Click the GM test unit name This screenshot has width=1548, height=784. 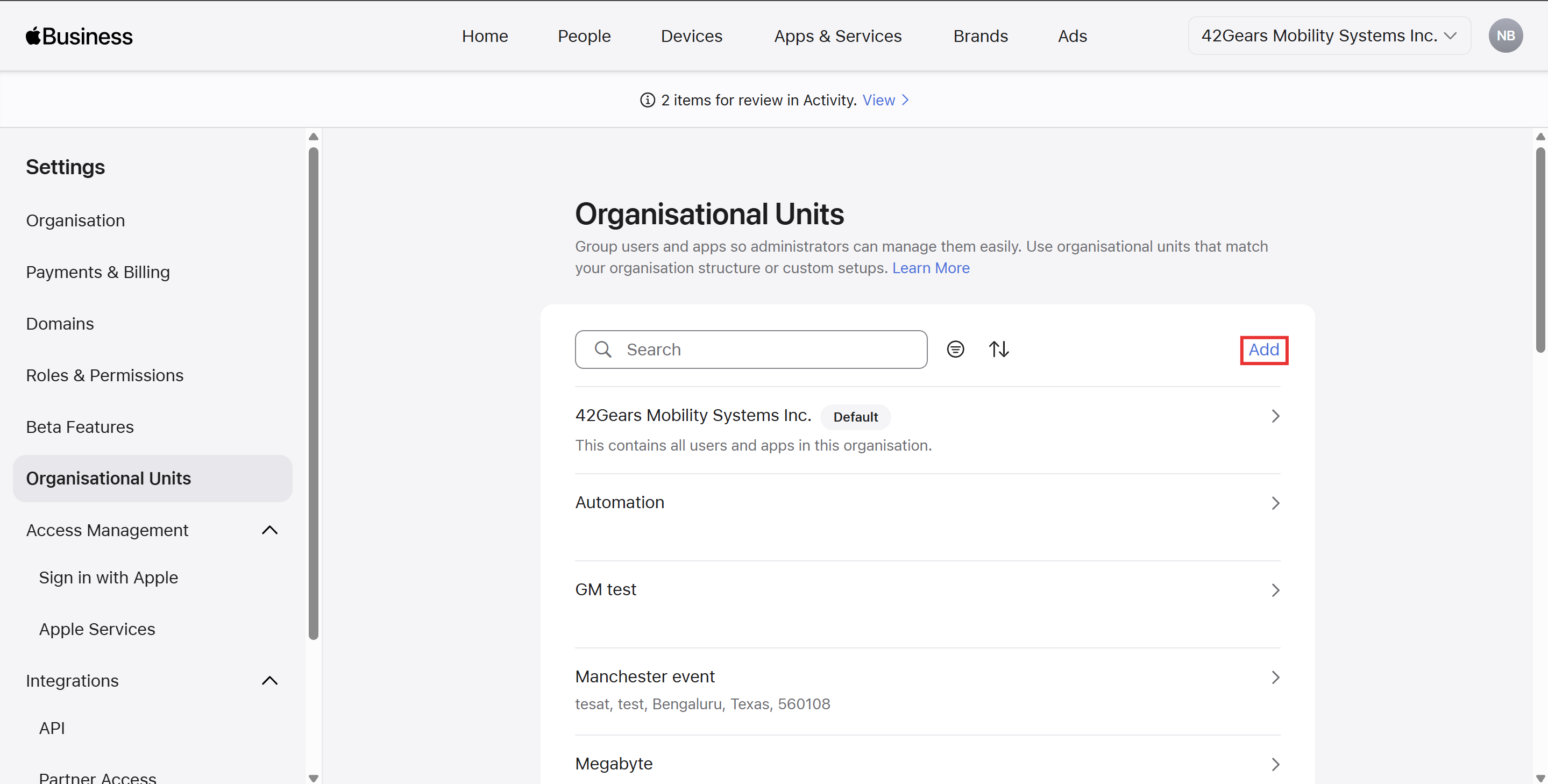[x=605, y=589]
